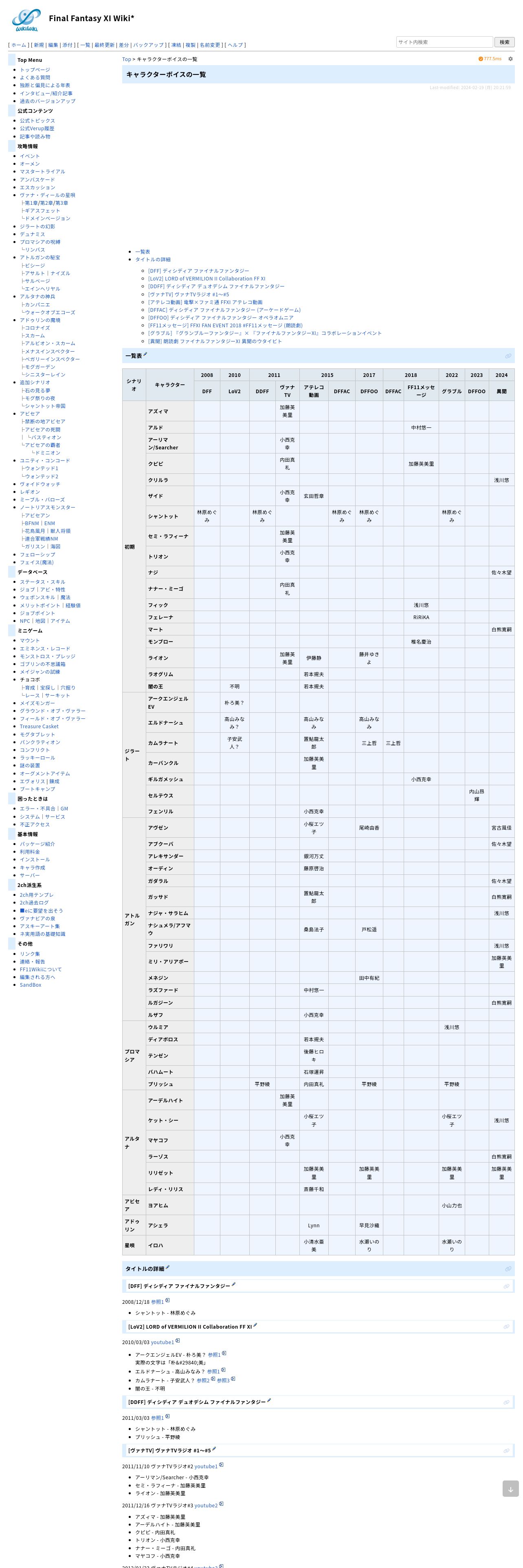Jump to 一覧表 in table of contents
The image size is (523, 1568).
click(143, 252)
